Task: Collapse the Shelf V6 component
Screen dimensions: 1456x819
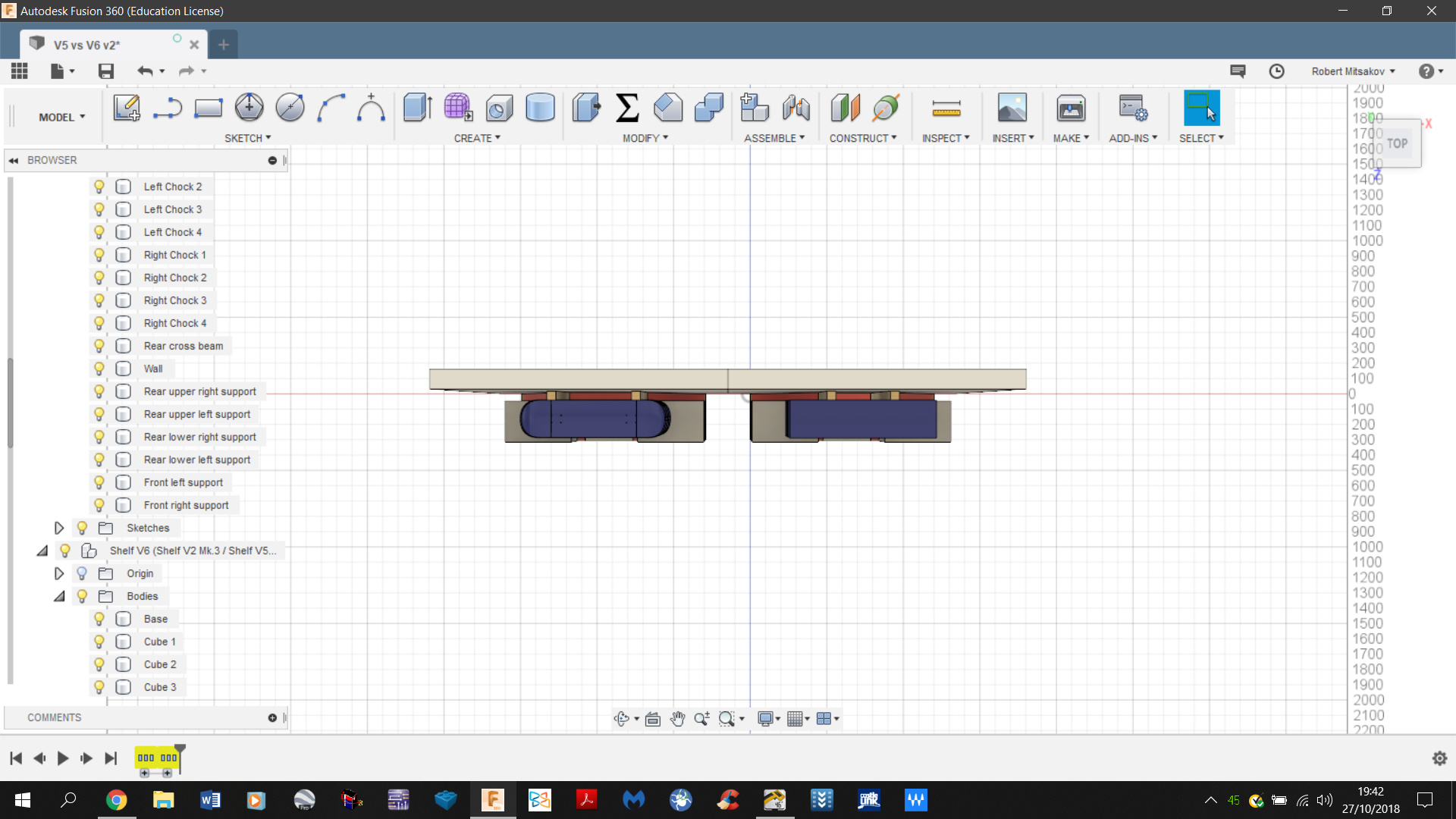Action: coord(42,551)
